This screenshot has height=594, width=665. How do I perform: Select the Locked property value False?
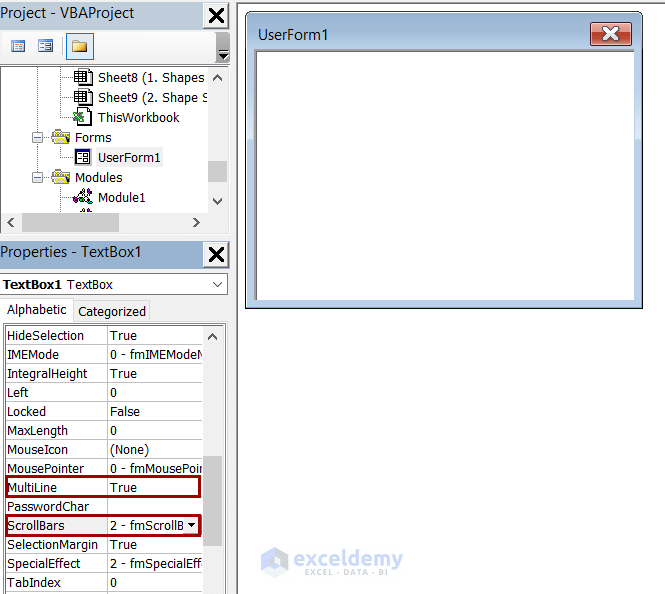155,412
